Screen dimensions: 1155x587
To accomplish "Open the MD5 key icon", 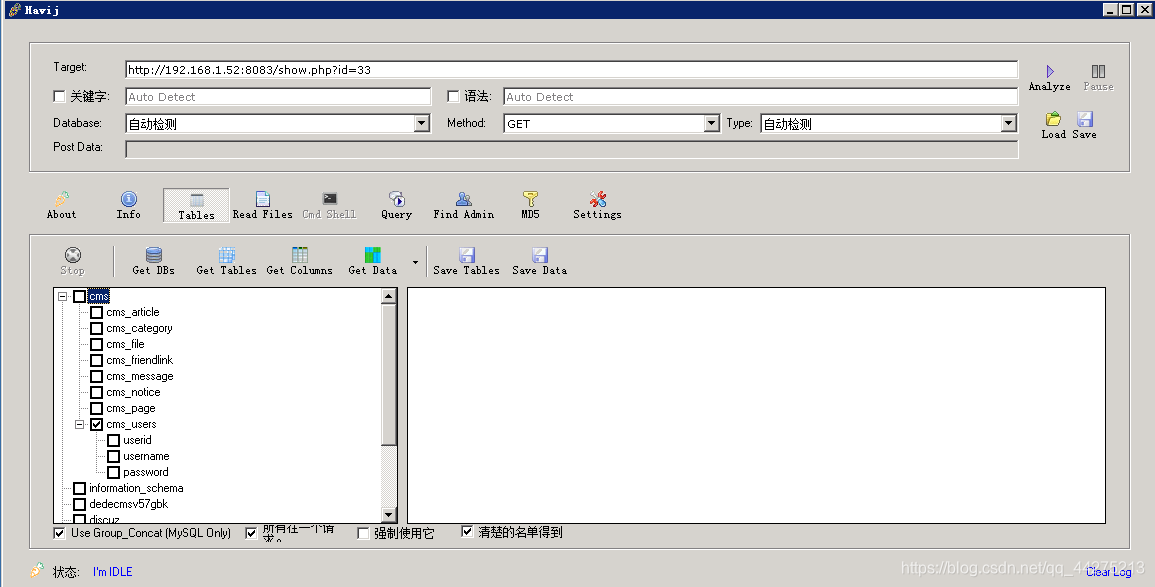I will pyautogui.click(x=530, y=199).
